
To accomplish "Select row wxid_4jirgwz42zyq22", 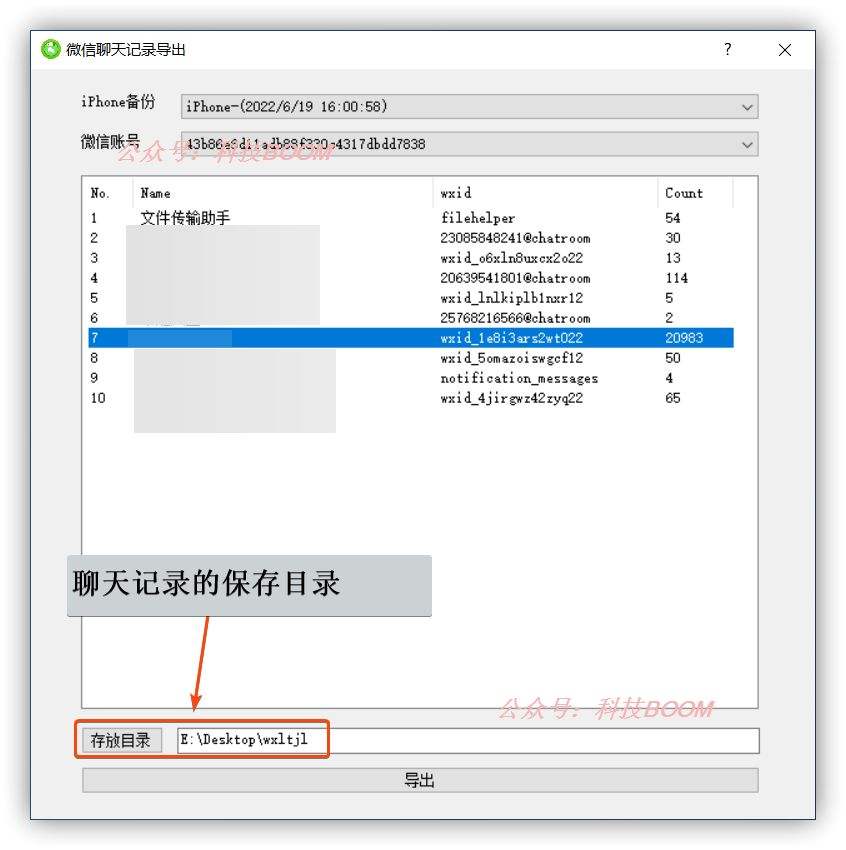I will click(411, 398).
